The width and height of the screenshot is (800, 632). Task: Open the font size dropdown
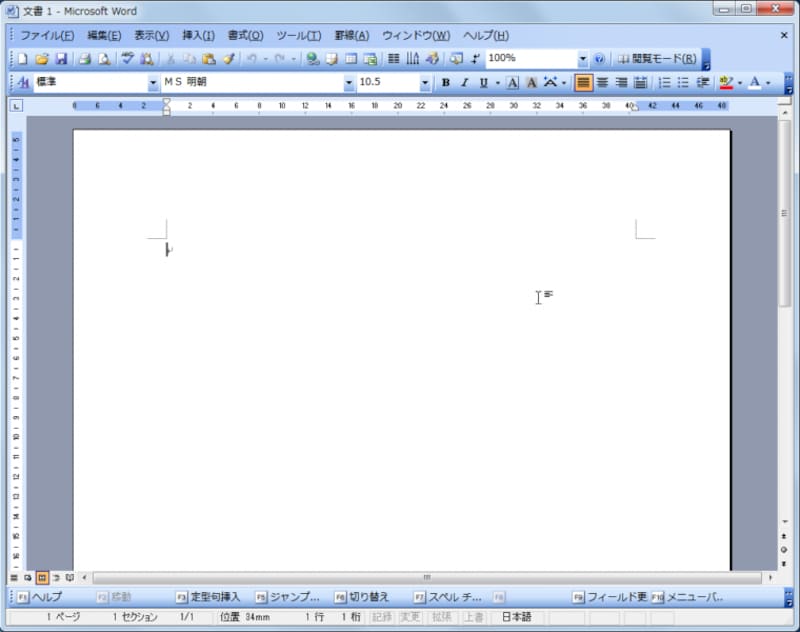pyautogui.click(x=423, y=83)
